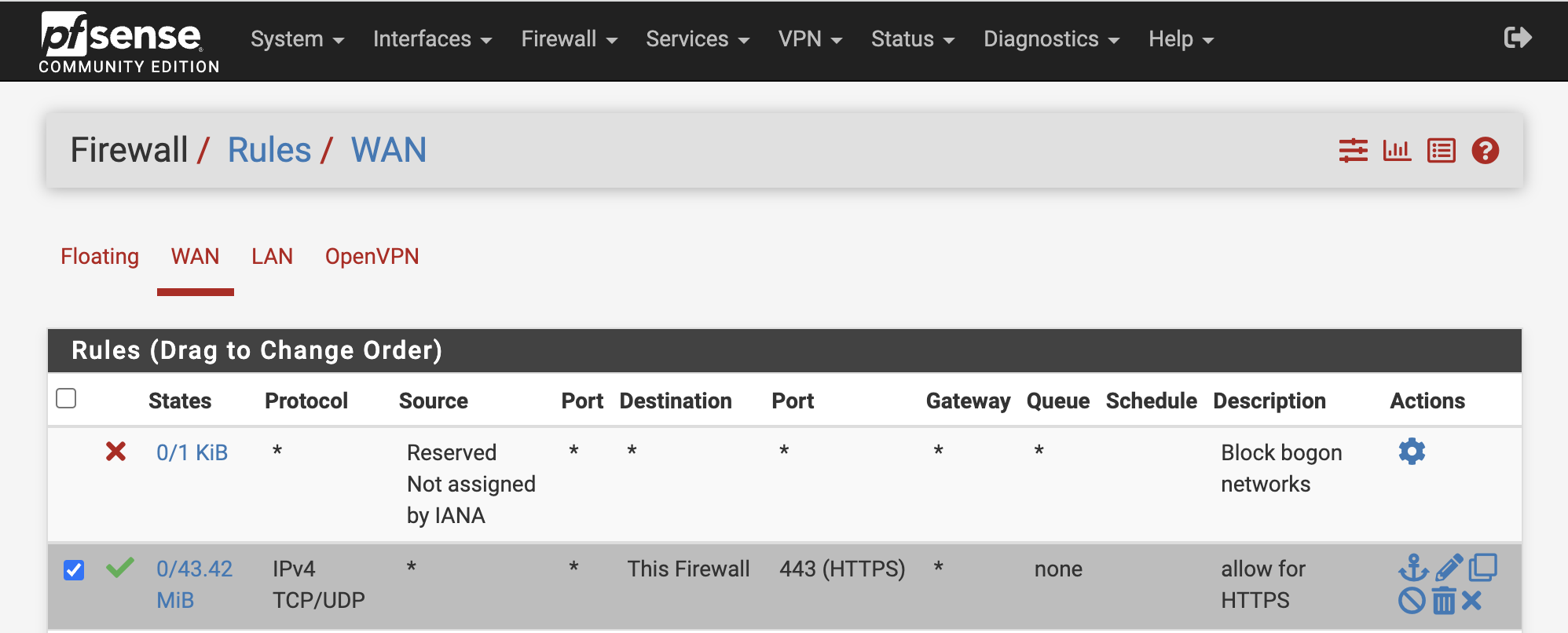Check the select-all rules checkbox

tap(67, 399)
